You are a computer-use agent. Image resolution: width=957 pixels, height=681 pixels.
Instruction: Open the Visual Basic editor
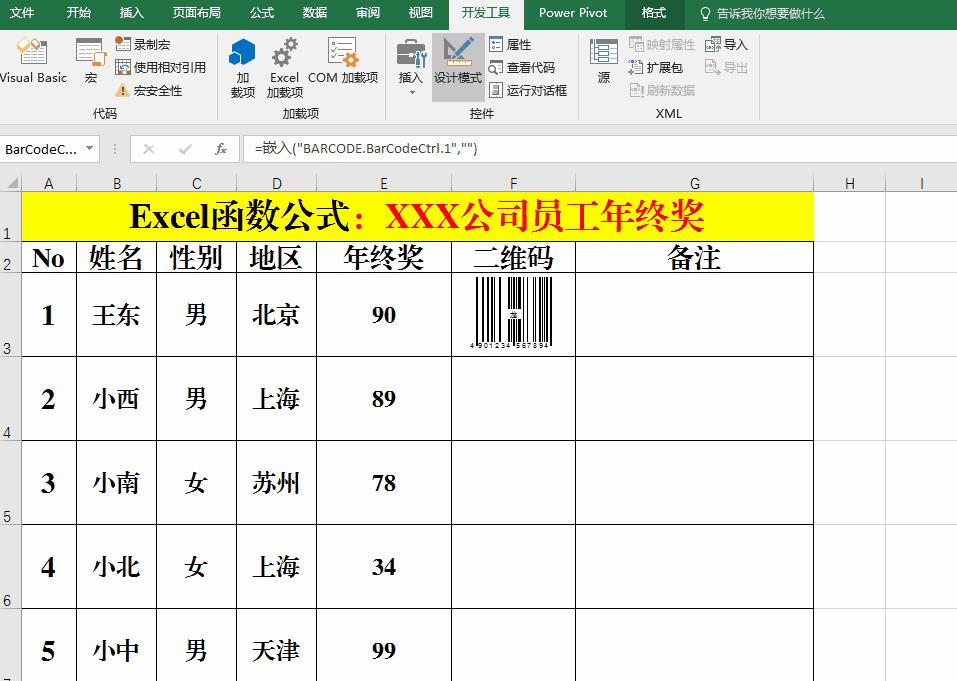pos(33,60)
